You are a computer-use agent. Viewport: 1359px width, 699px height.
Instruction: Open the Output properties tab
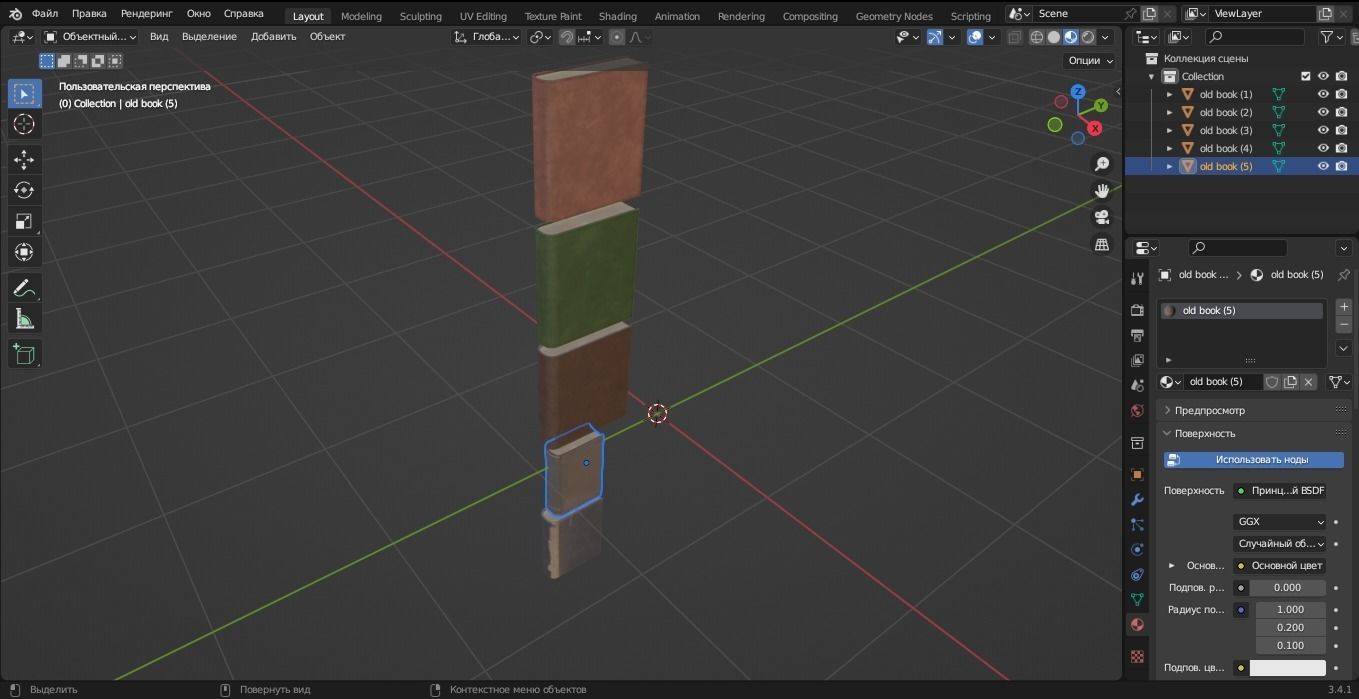pos(1137,335)
